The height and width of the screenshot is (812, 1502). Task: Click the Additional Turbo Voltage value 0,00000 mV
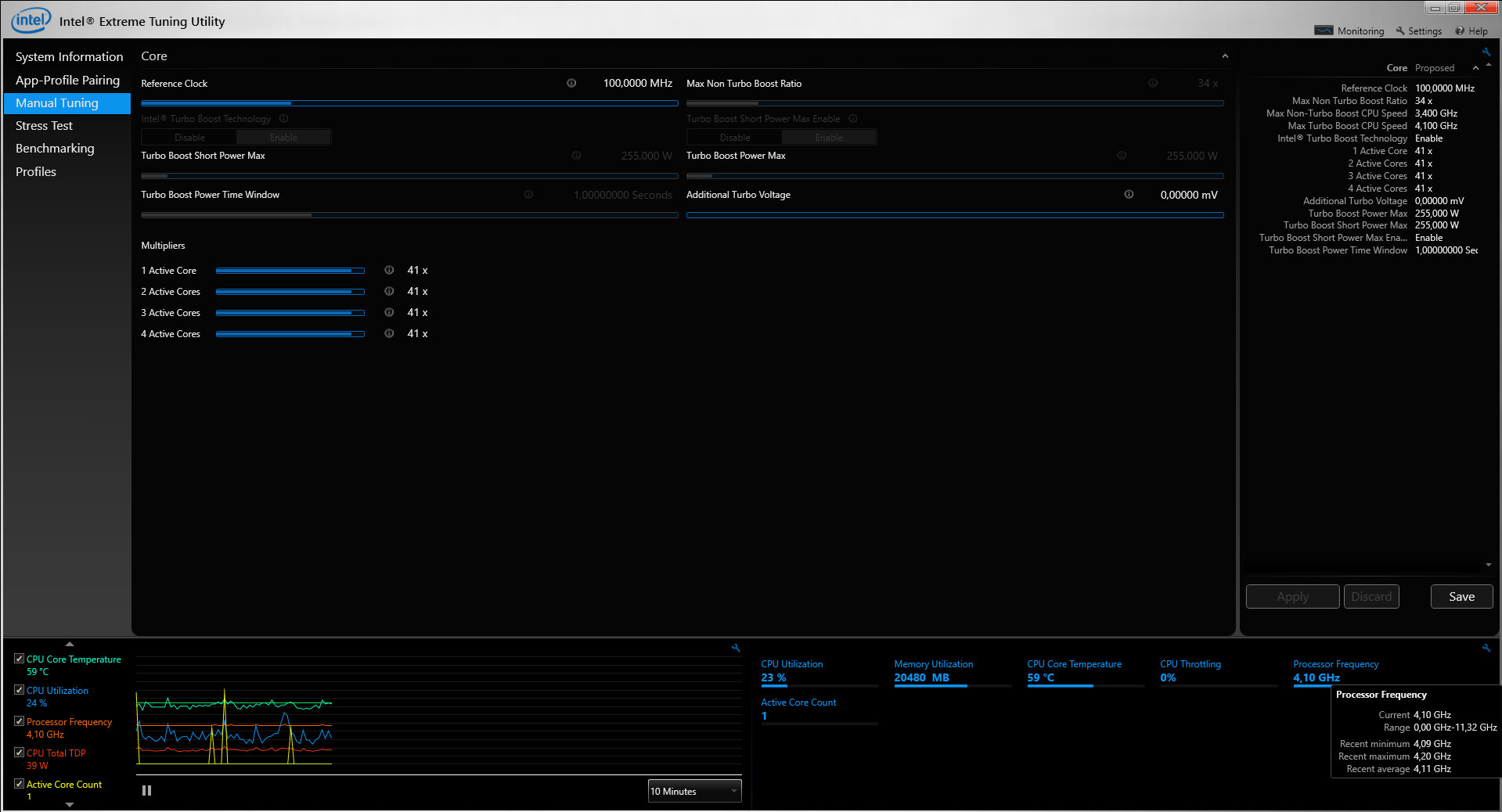[x=1189, y=195]
